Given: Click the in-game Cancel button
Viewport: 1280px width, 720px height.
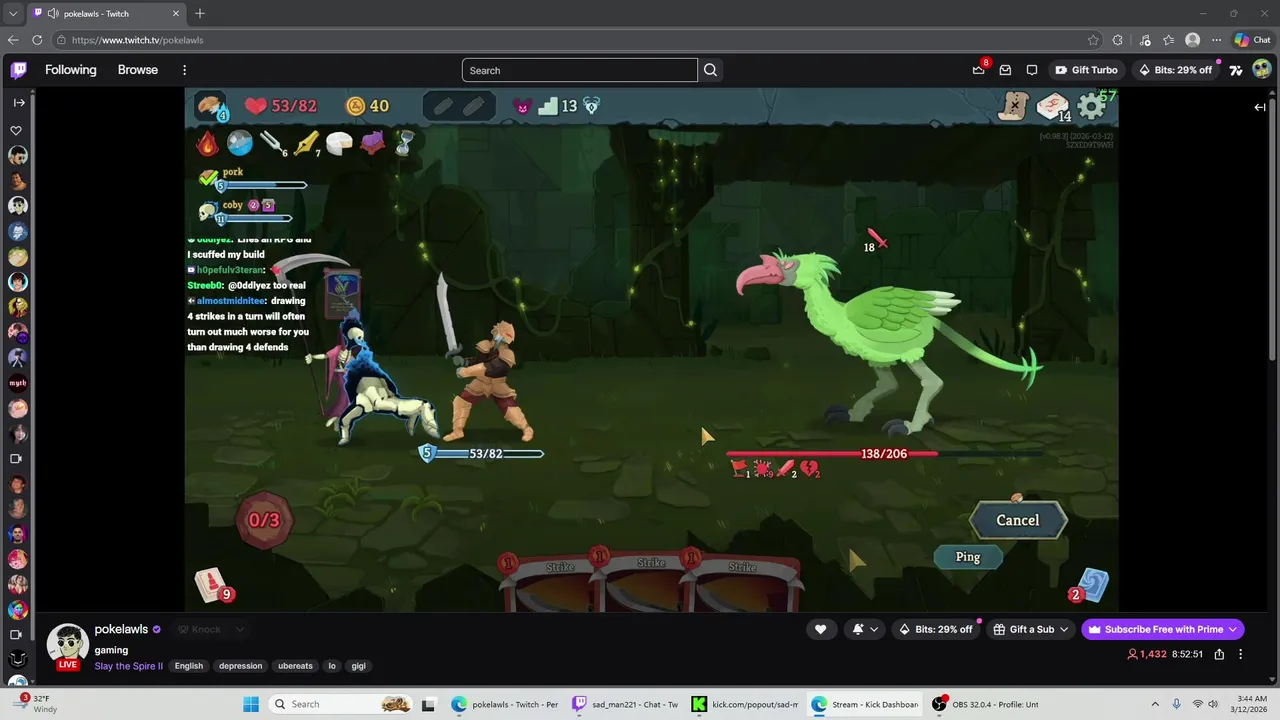Looking at the screenshot, I should pos(1018,520).
